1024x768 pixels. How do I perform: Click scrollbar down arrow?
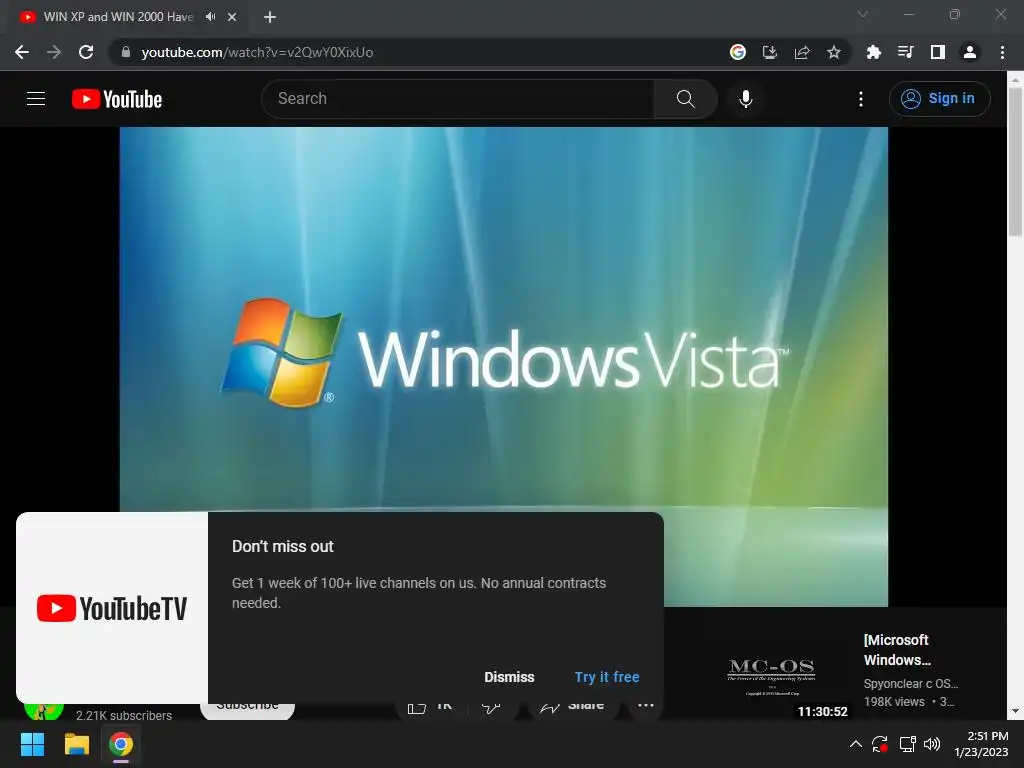click(x=1015, y=711)
